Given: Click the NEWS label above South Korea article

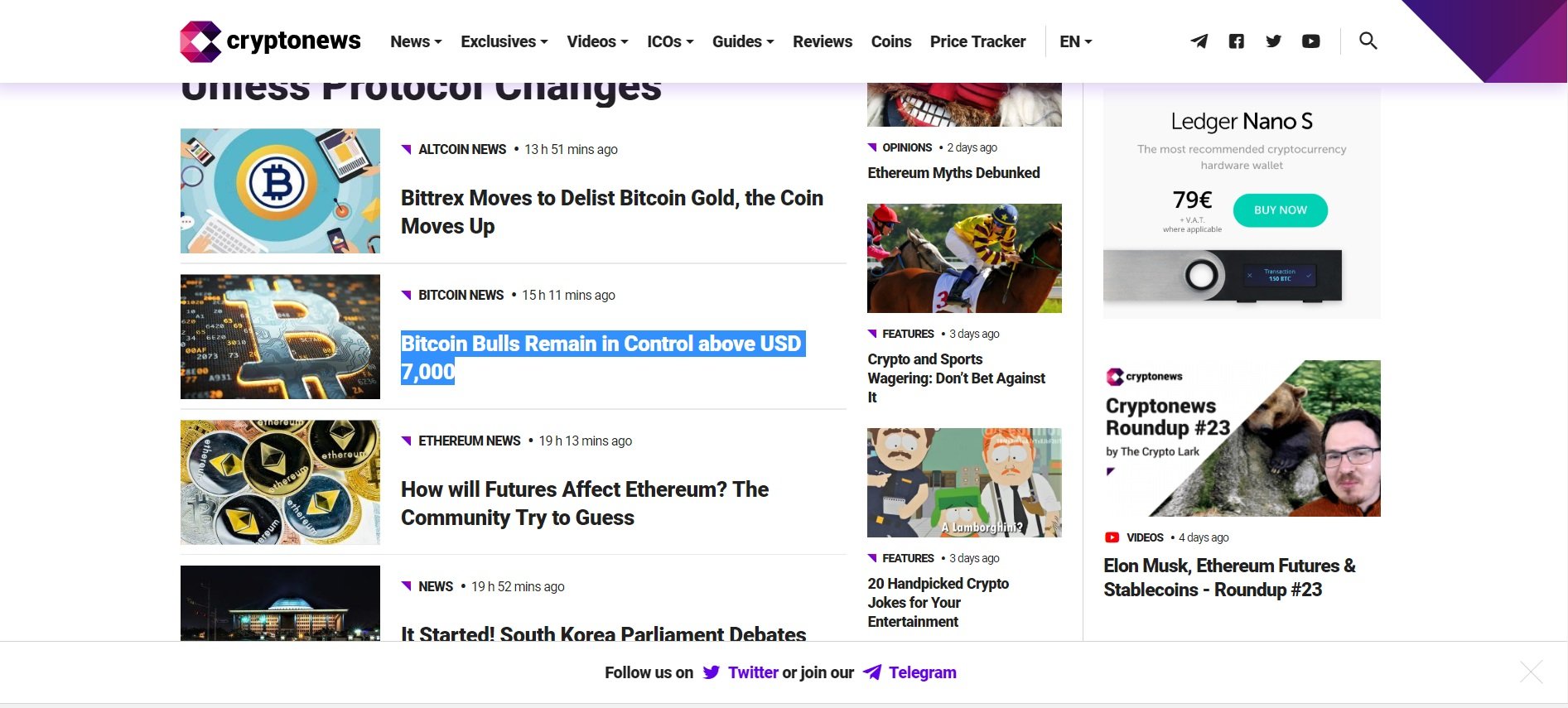Looking at the screenshot, I should coord(436,586).
